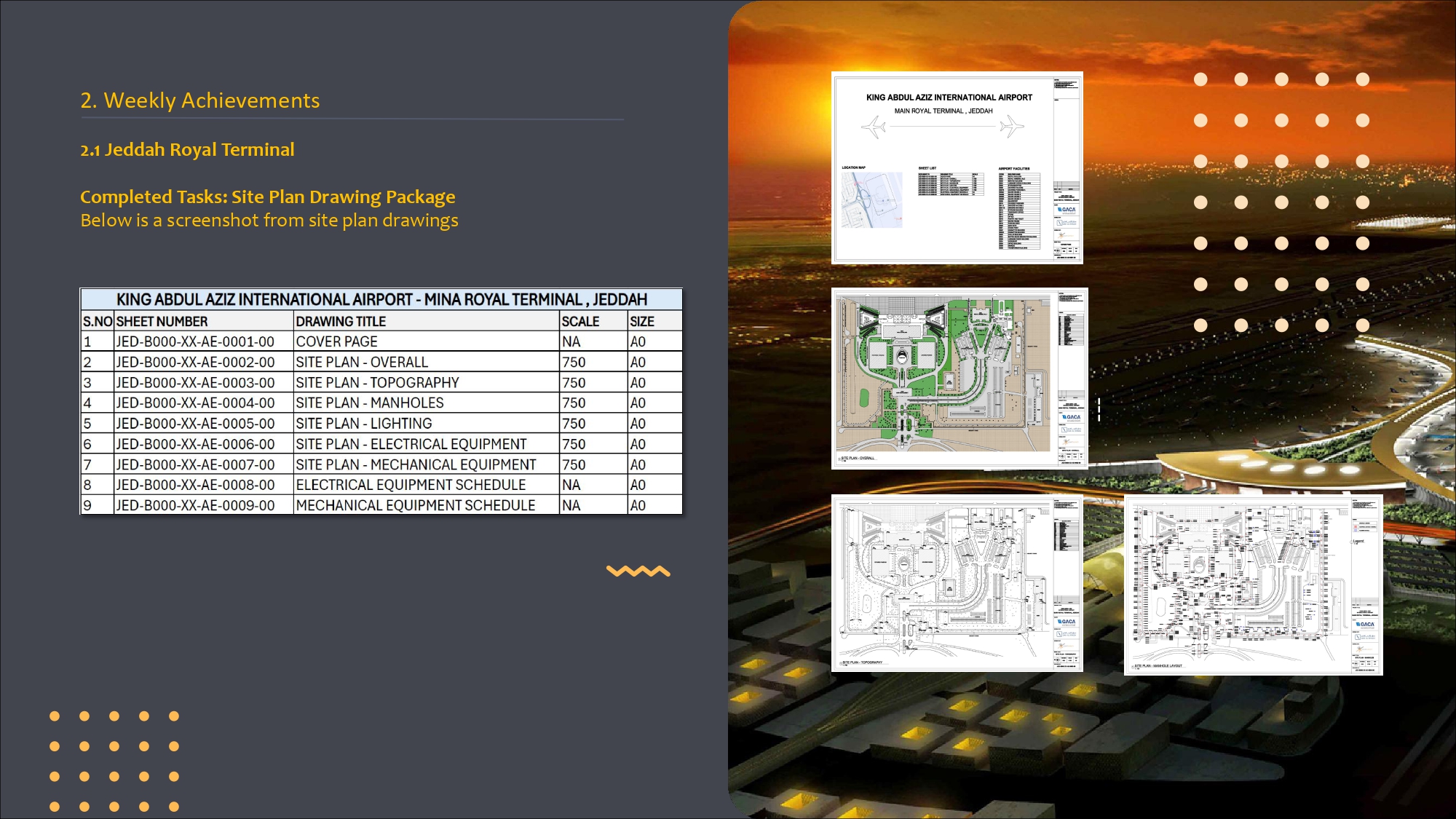
Task: Click serial number 5 in the S.NO column
Action: point(98,423)
